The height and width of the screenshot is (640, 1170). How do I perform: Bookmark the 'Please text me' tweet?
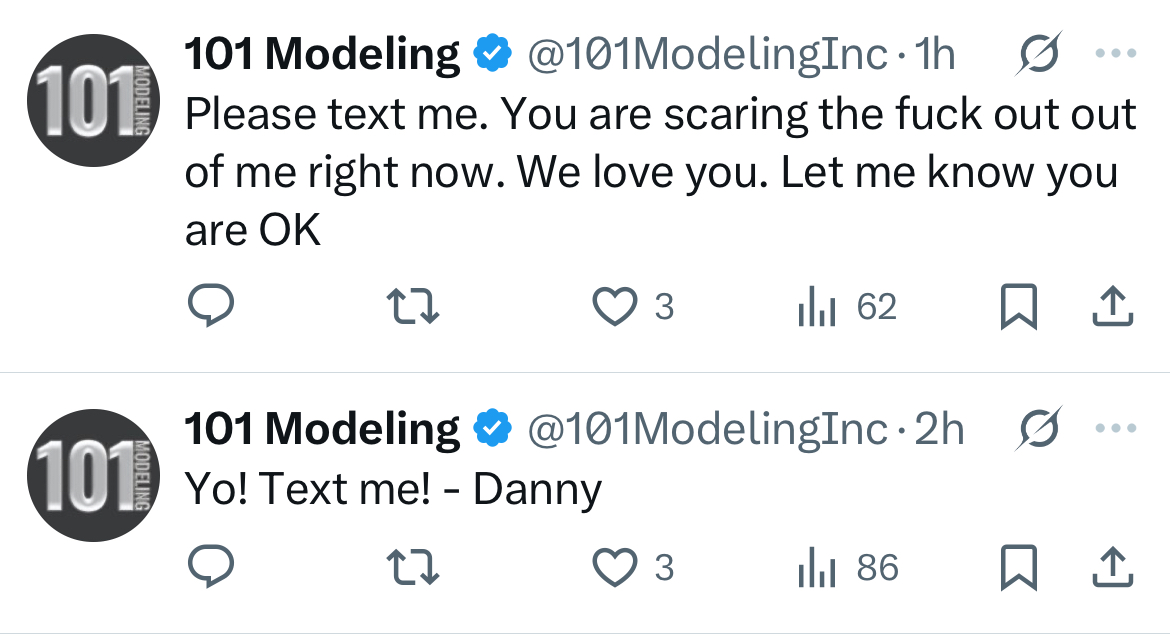point(1019,306)
